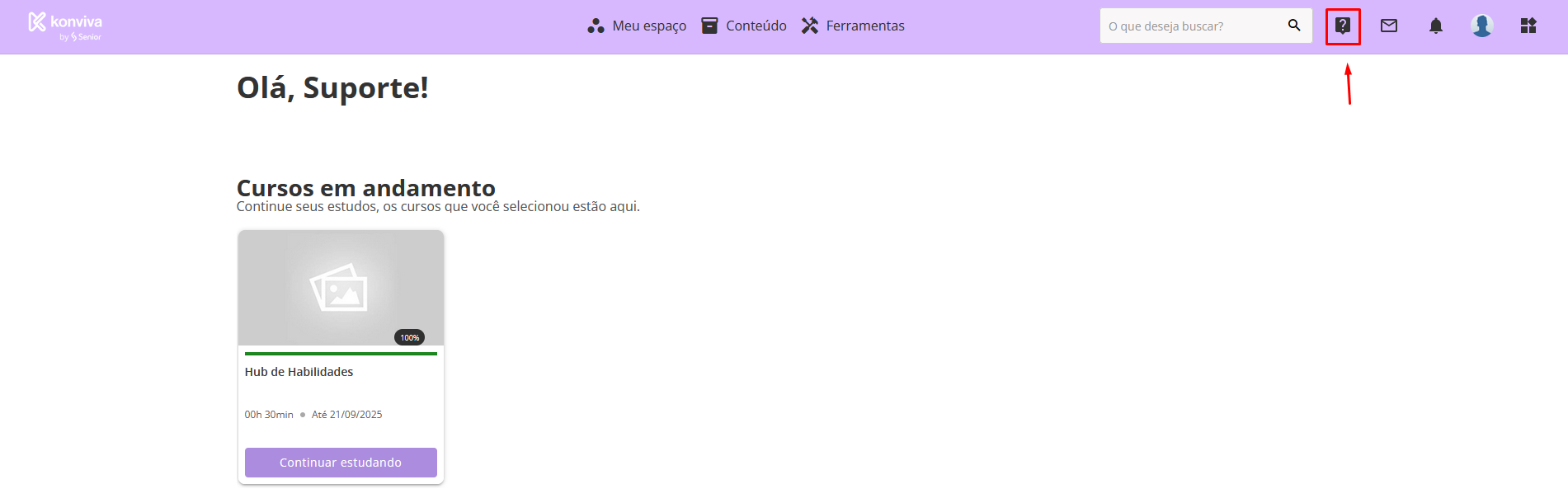The height and width of the screenshot is (503, 1568).
Task: Open the apps widget grid icon
Action: tap(1528, 26)
